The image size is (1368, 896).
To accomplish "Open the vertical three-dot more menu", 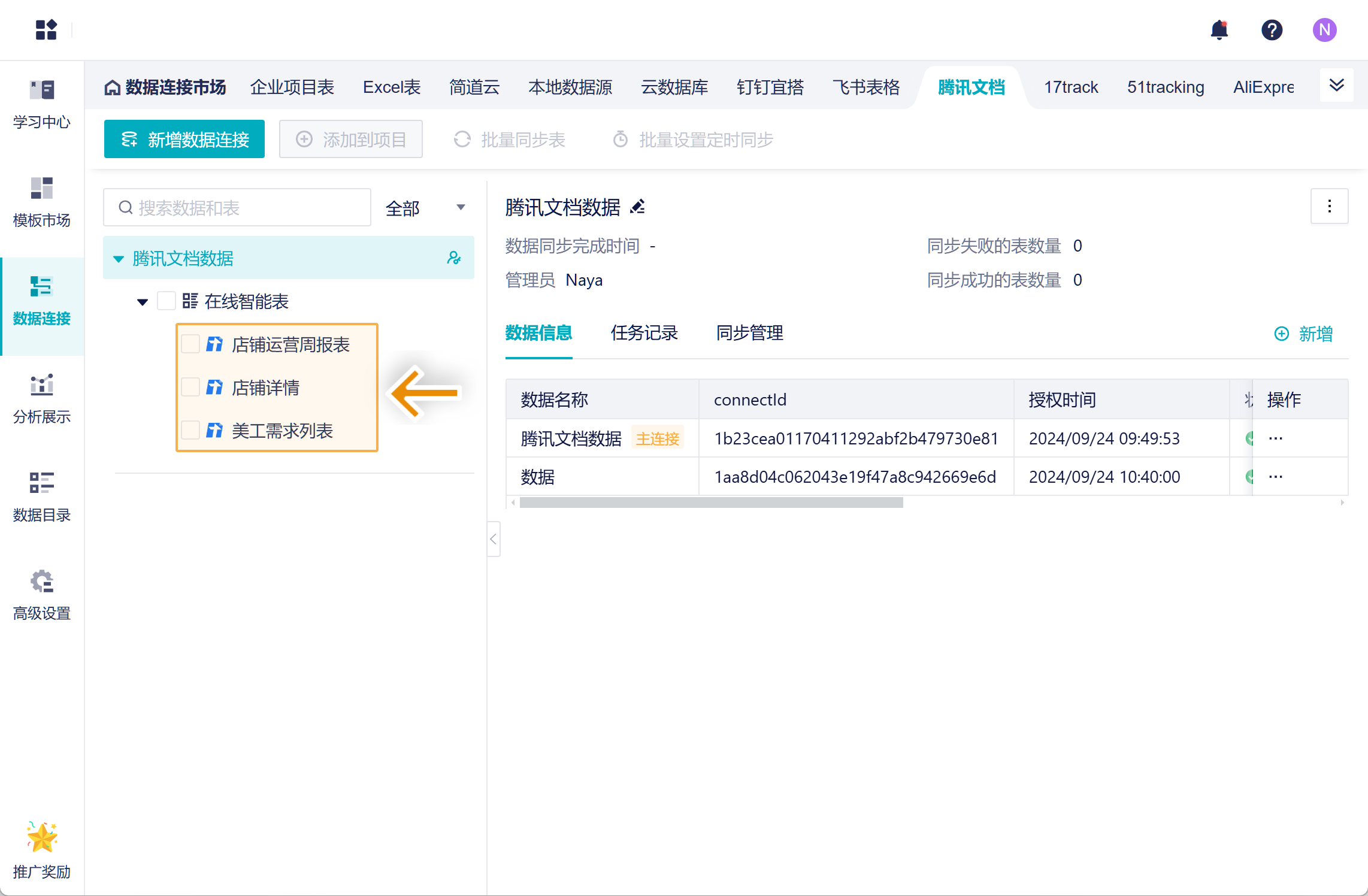I will click(x=1329, y=207).
